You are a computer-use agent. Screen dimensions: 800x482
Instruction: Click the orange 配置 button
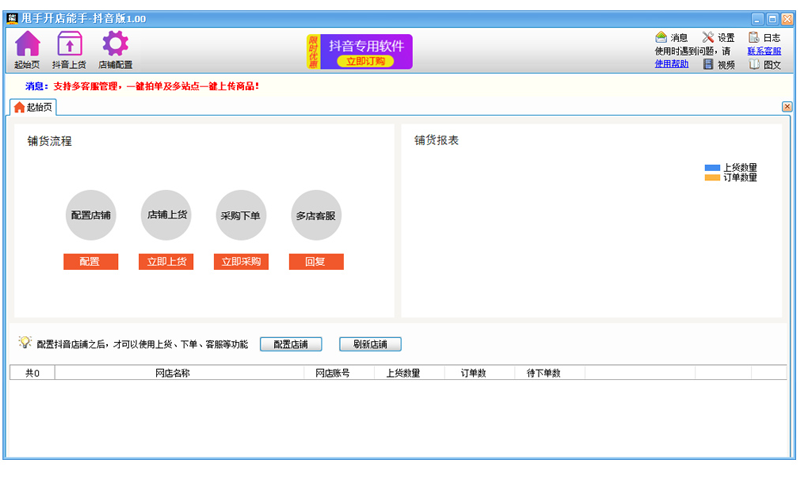(91, 262)
